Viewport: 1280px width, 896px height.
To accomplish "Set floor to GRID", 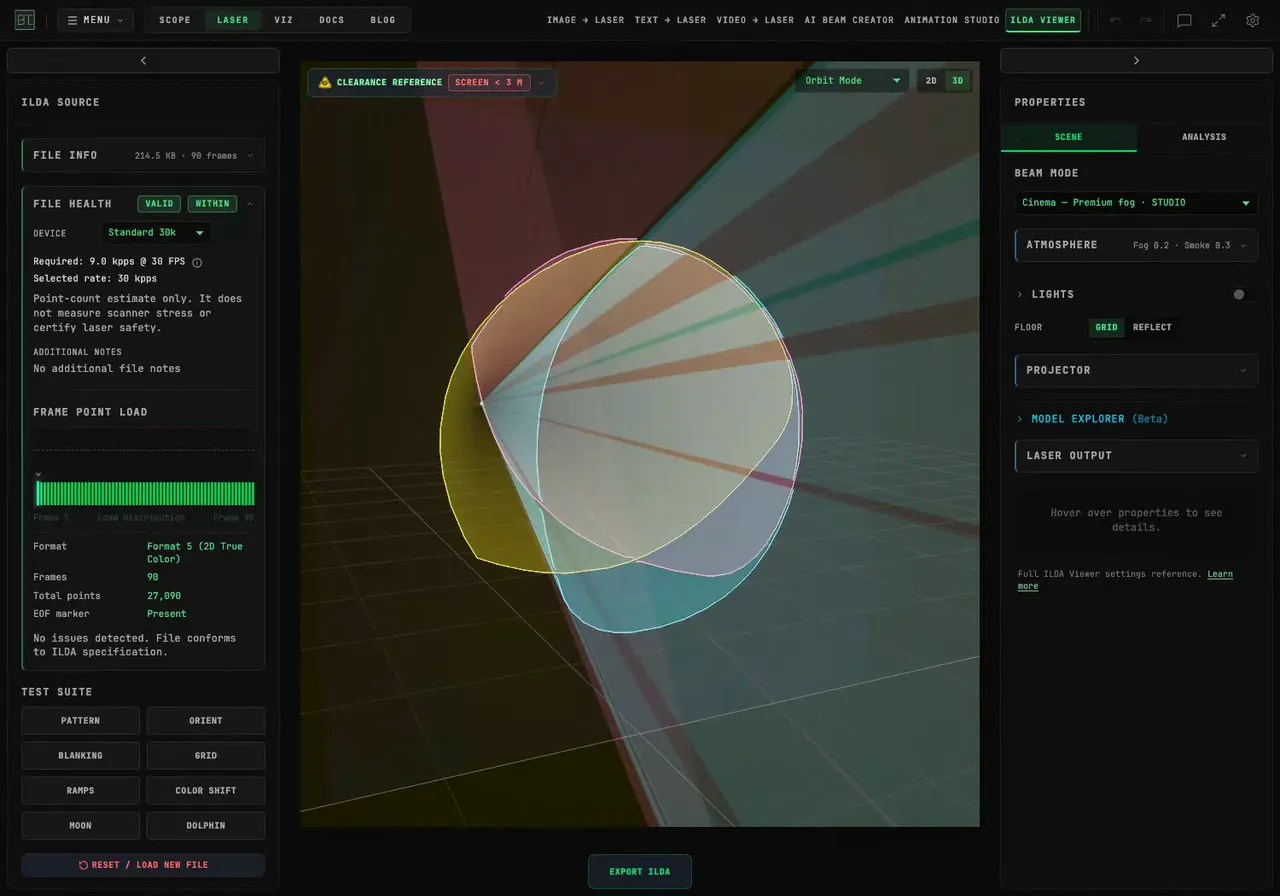I will [1107, 327].
